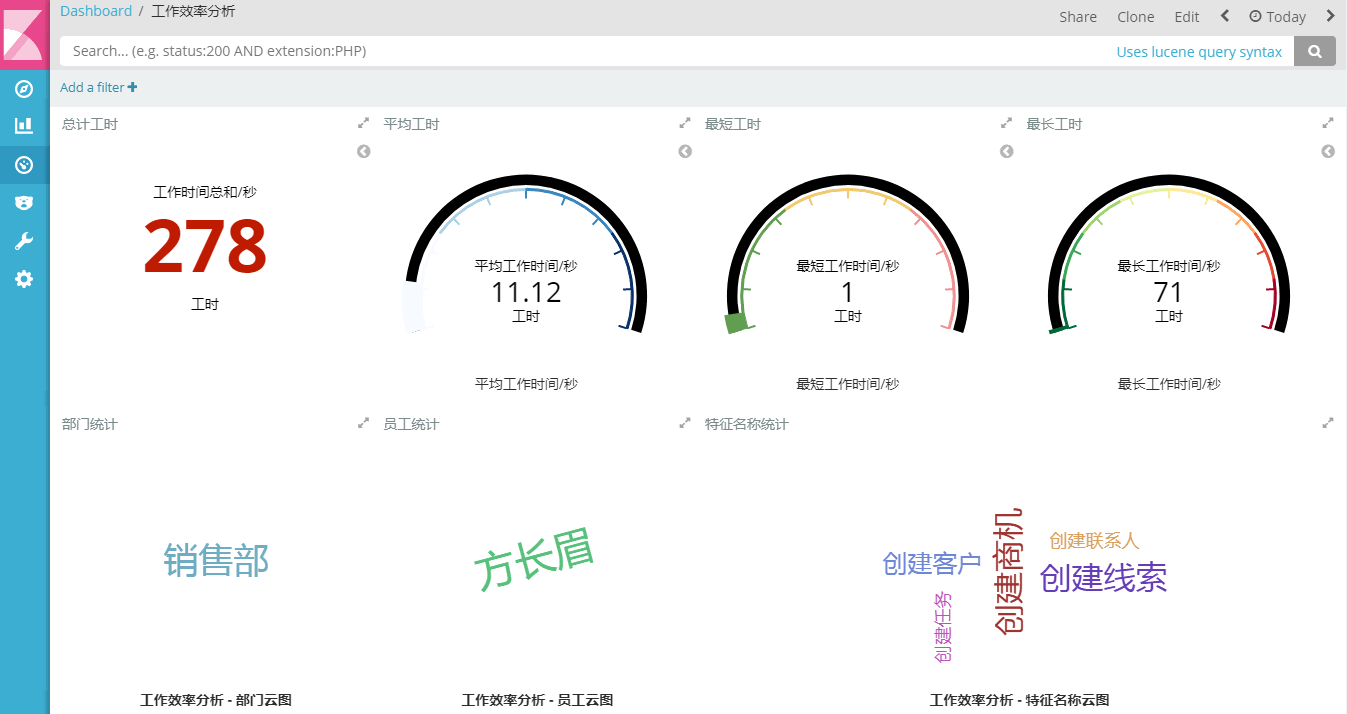Click Add a filter

pyautogui.click(x=98, y=88)
